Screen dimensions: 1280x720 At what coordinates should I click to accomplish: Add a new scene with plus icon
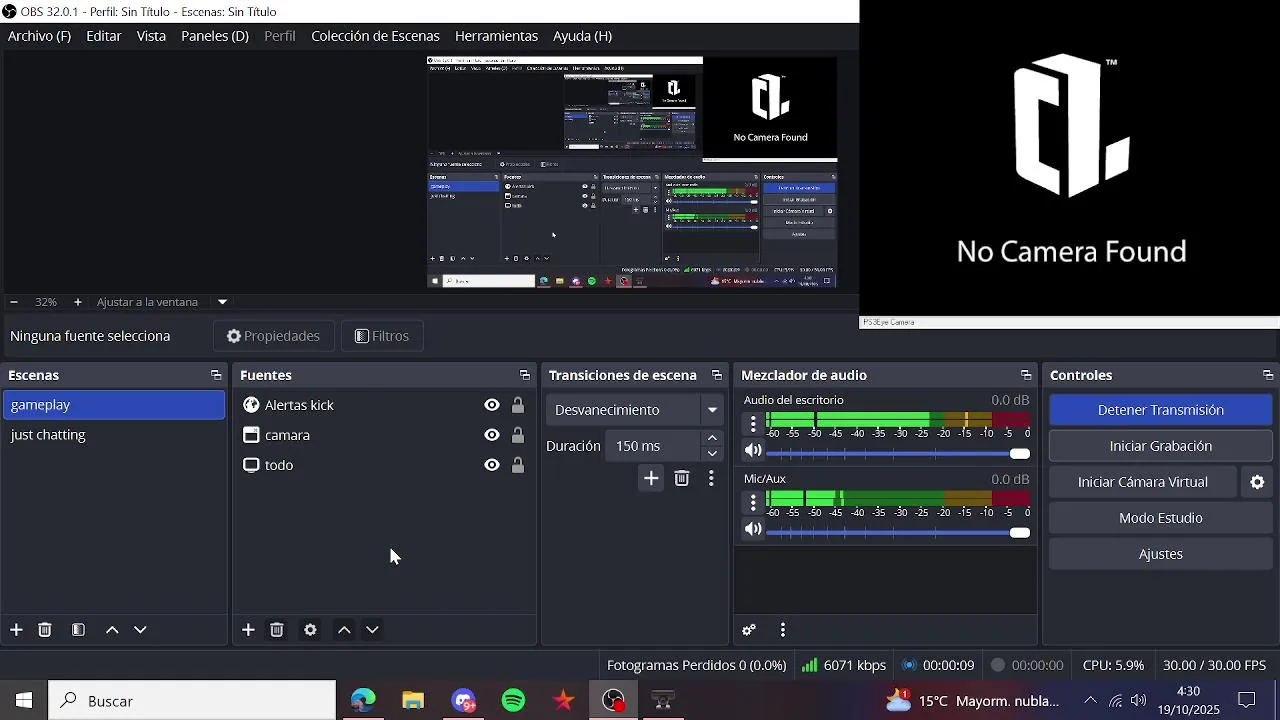point(16,630)
